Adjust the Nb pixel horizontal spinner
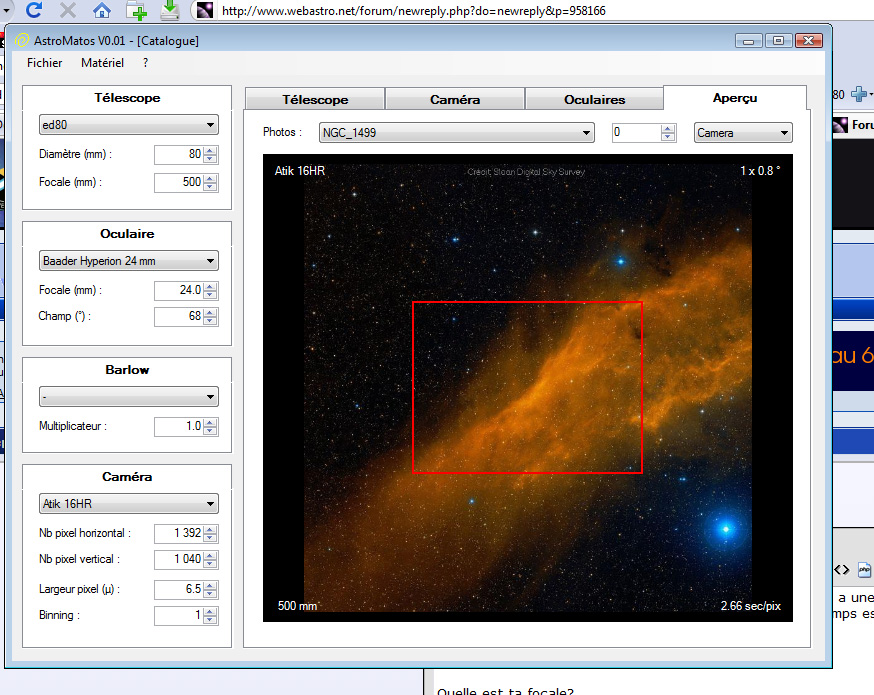The image size is (874, 695). 210,533
